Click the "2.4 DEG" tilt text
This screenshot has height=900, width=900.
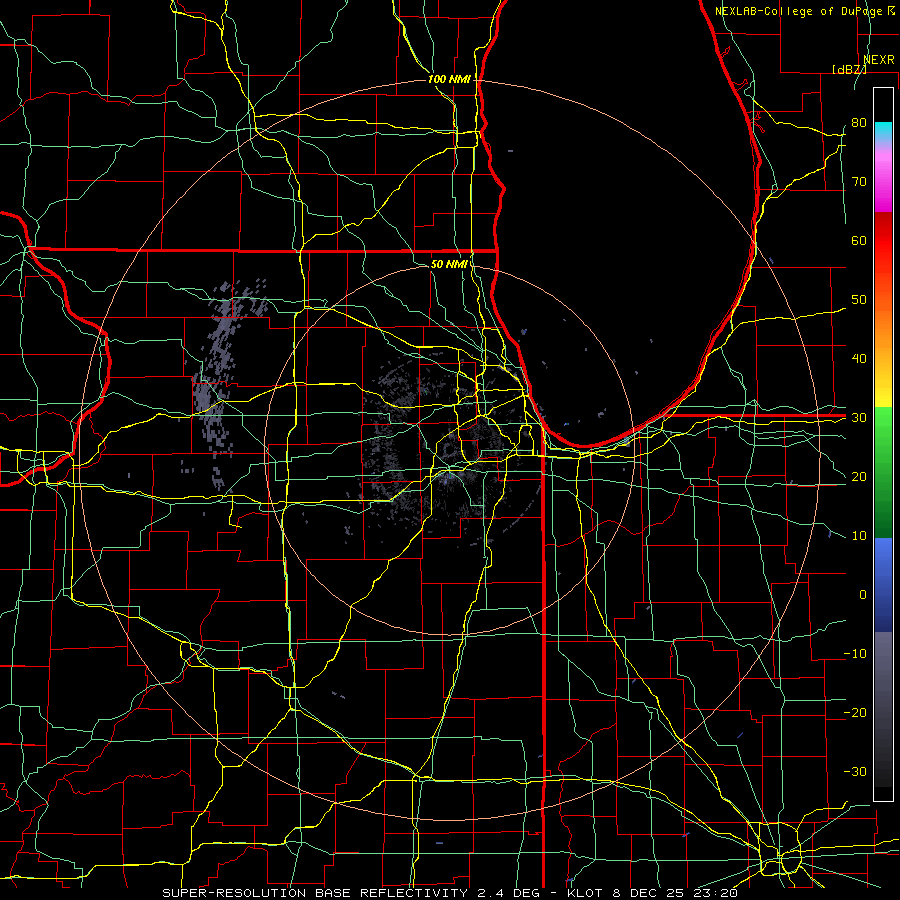pyautogui.click(x=509, y=893)
